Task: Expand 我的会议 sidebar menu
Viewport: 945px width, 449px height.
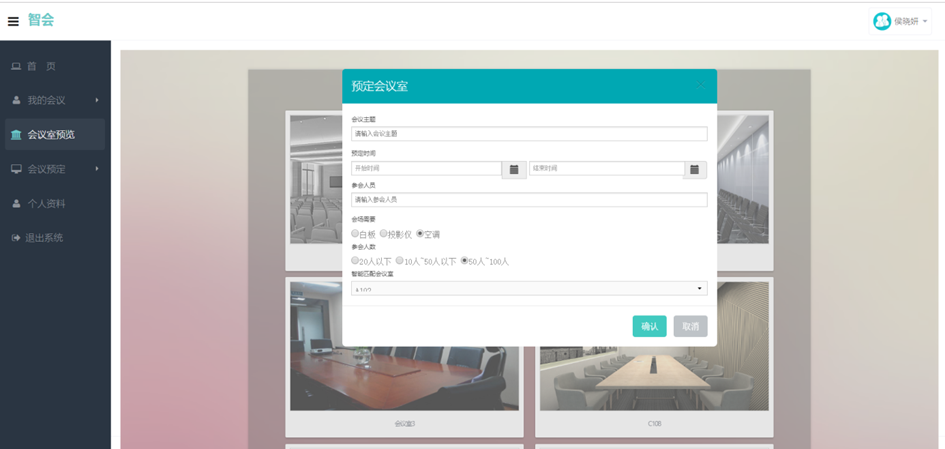Action: [x=55, y=100]
